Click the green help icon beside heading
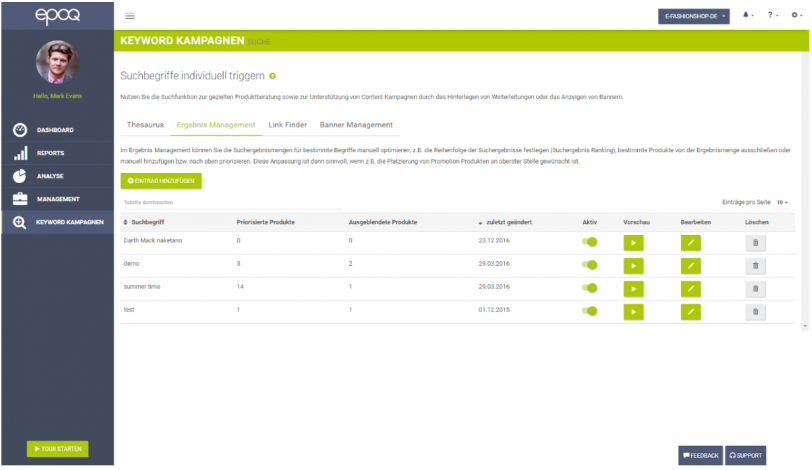Image resolution: width=812 pixels, height=470 pixels. [272, 76]
